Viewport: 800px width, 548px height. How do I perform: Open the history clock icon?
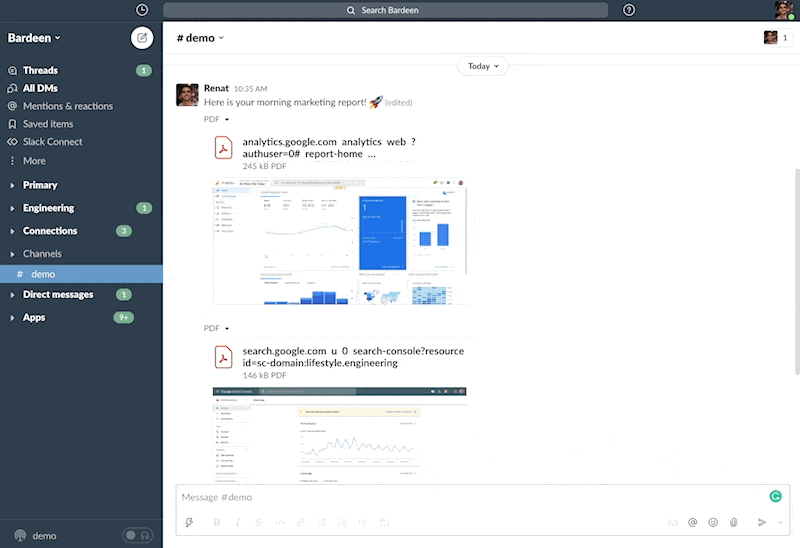(142, 10)
